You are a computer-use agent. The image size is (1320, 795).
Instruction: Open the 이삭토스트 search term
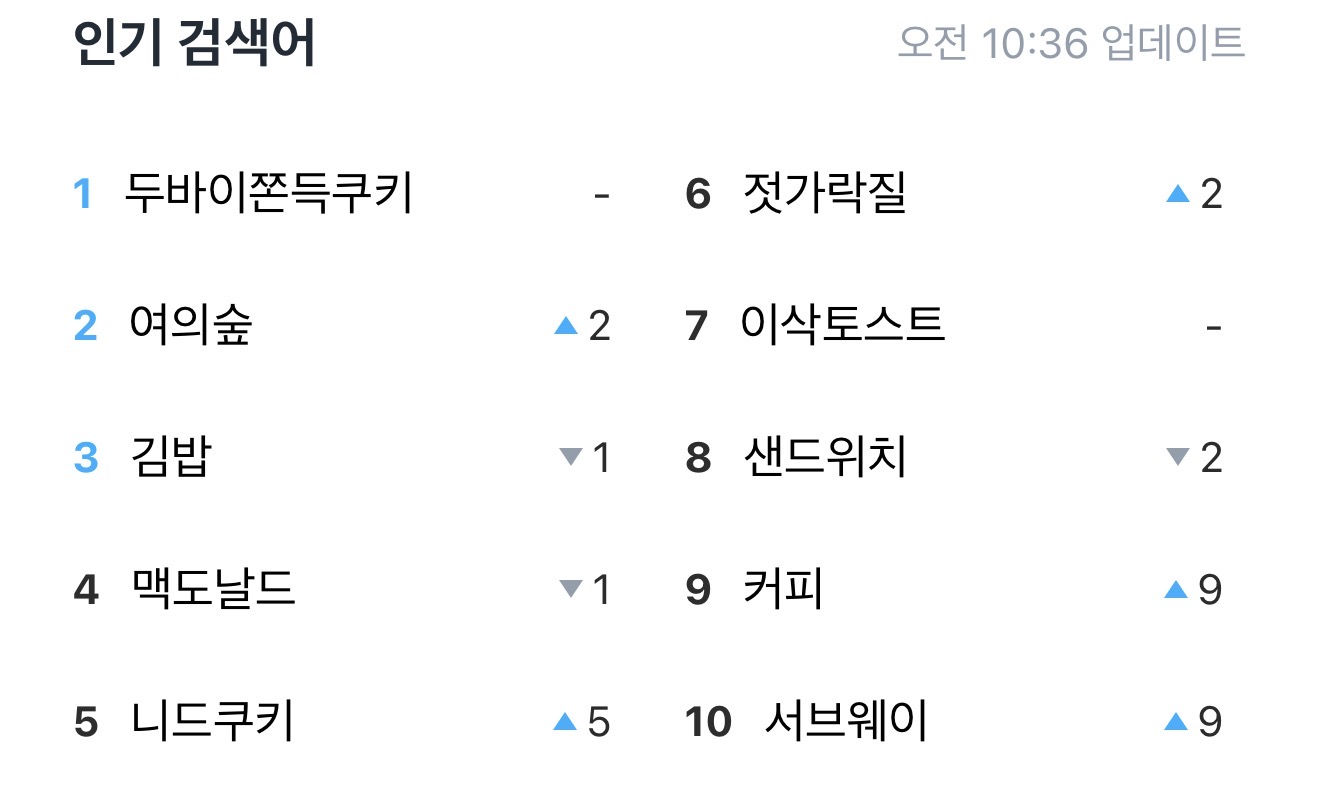click(842, 325)
